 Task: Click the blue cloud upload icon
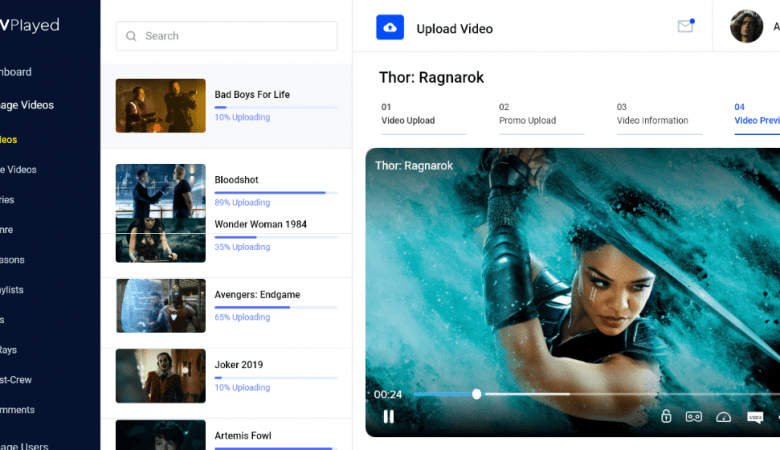pyautogui.click(x=390, y=27)
